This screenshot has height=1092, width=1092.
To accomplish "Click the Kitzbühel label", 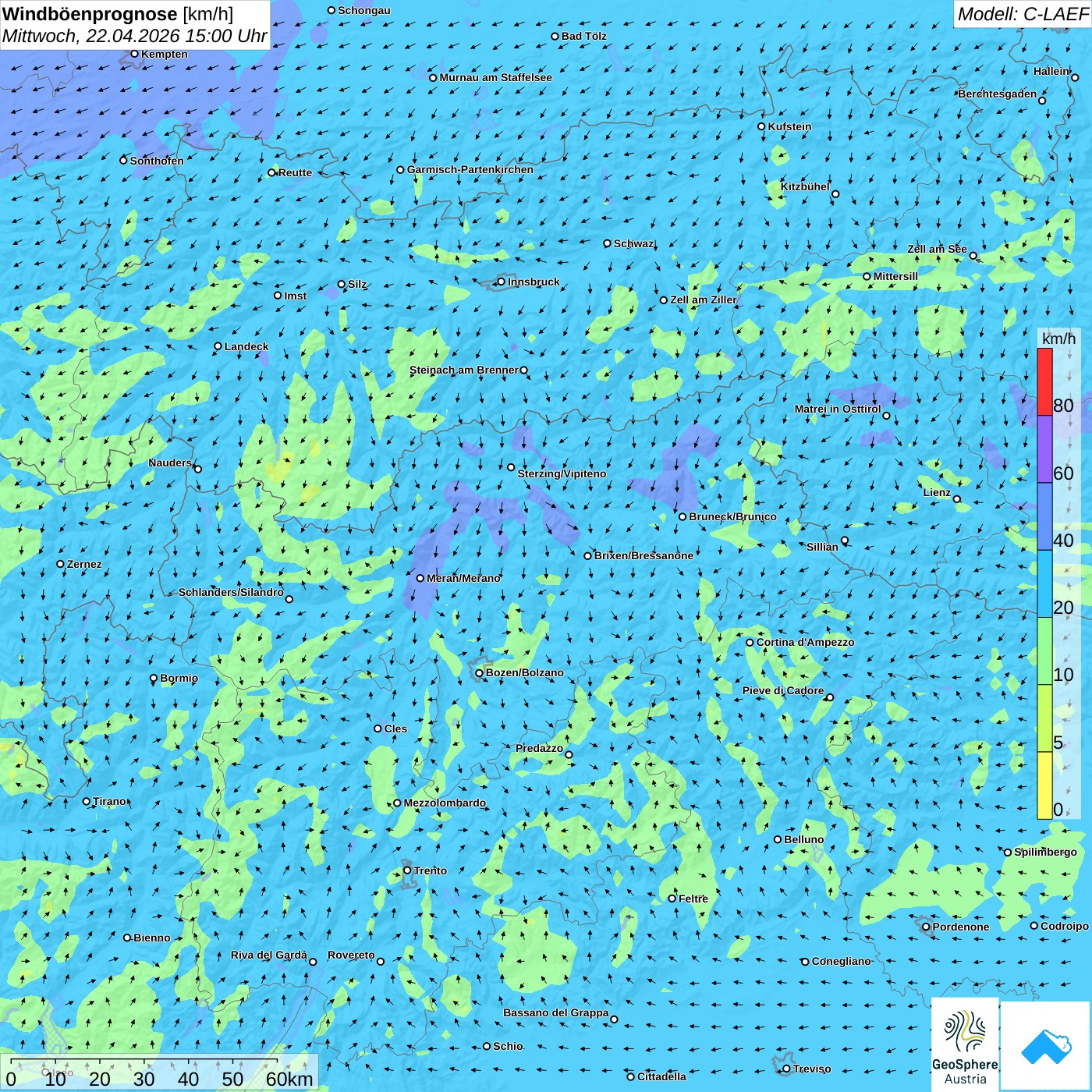I will [x=805, y=186].
